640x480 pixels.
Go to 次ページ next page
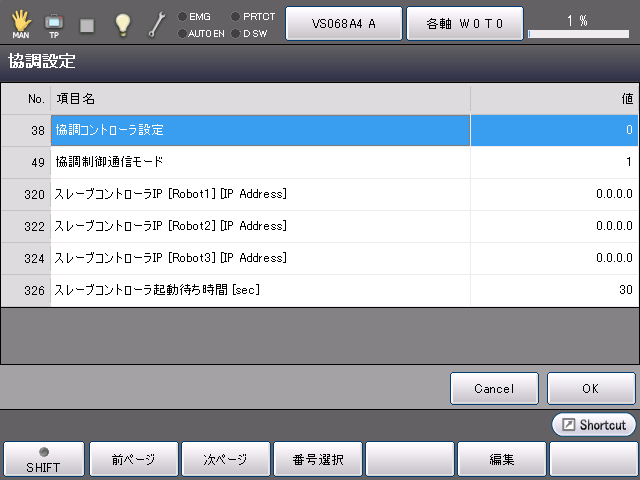click(225, 460)
